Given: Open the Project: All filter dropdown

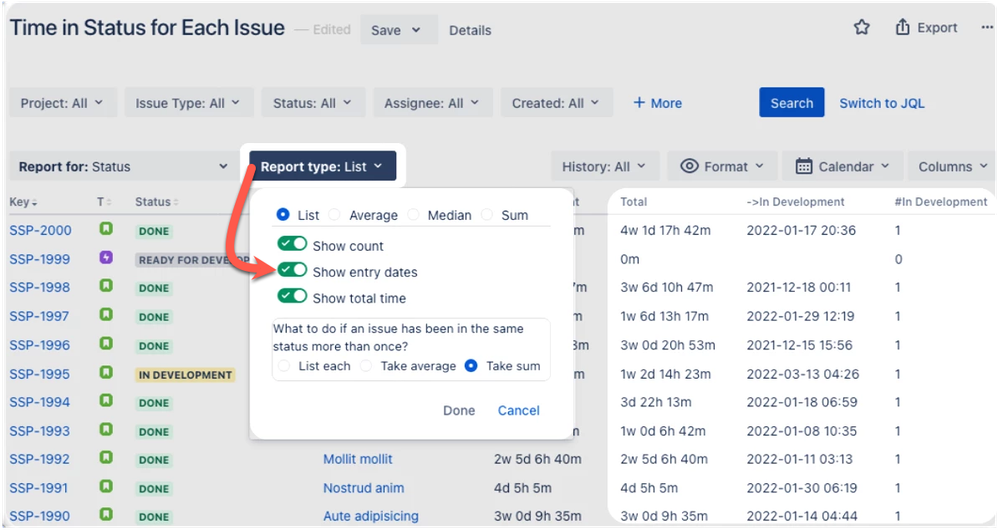Looking at the screenshot, I should (x=63, y=103).
